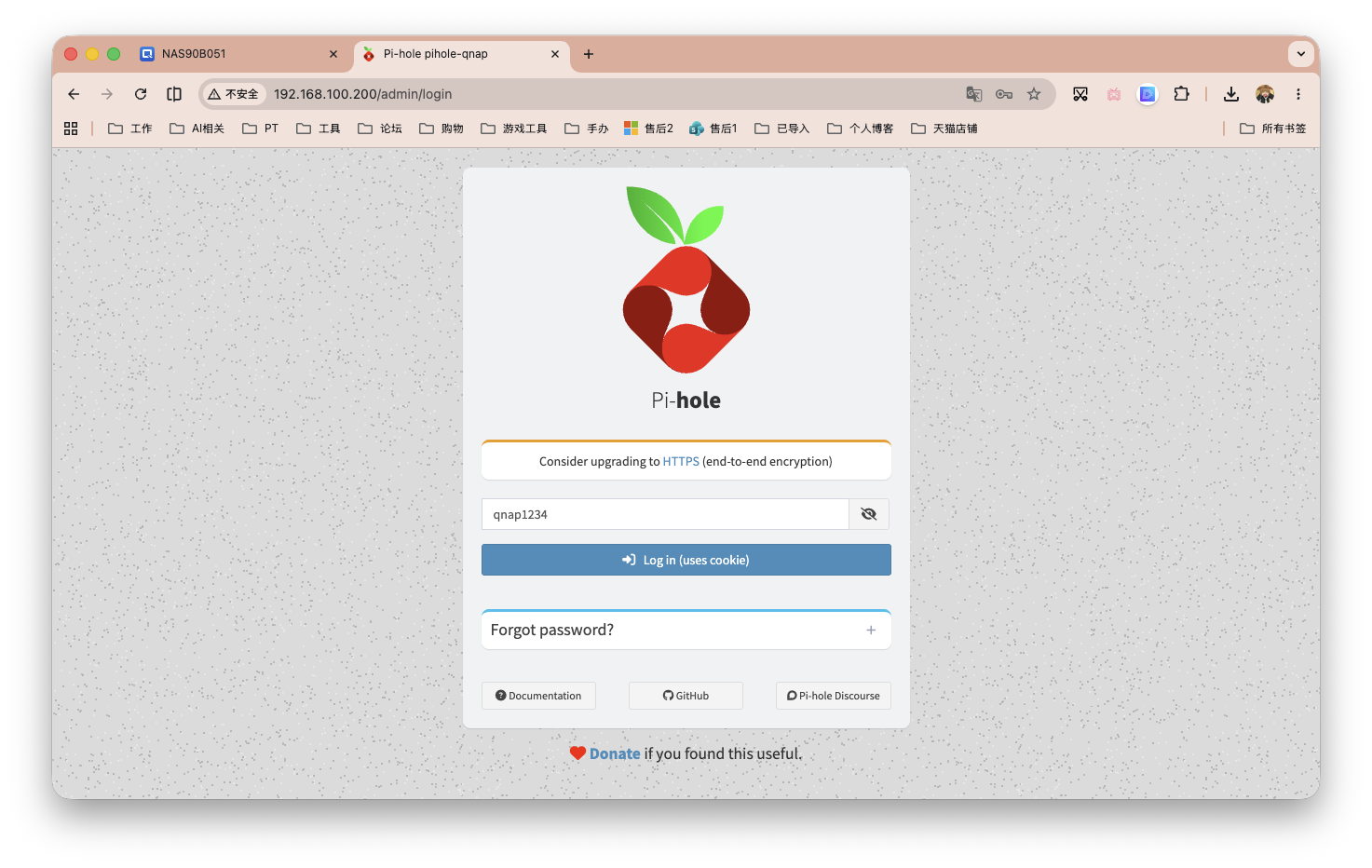Toggle password visibility eye icon

point(869,514)
